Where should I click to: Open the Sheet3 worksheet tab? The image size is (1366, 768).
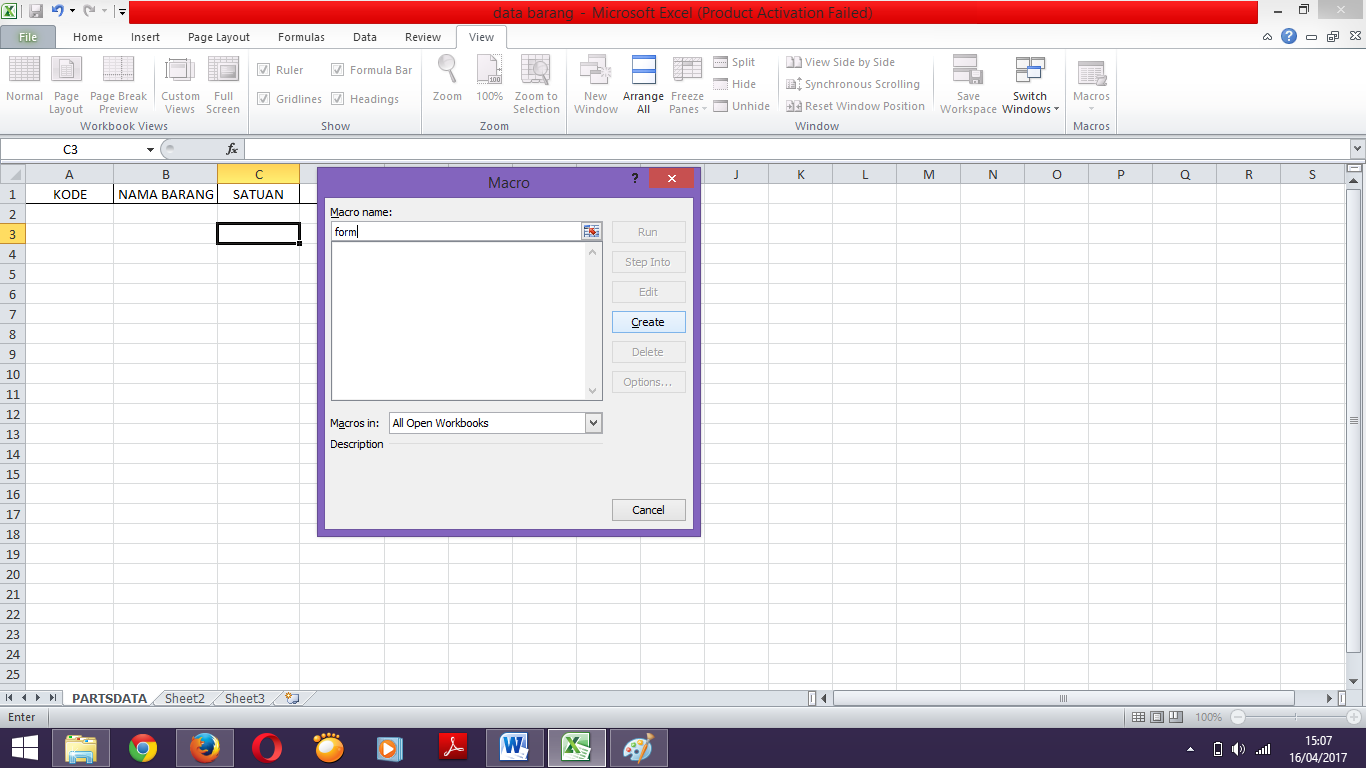(244, 698)
